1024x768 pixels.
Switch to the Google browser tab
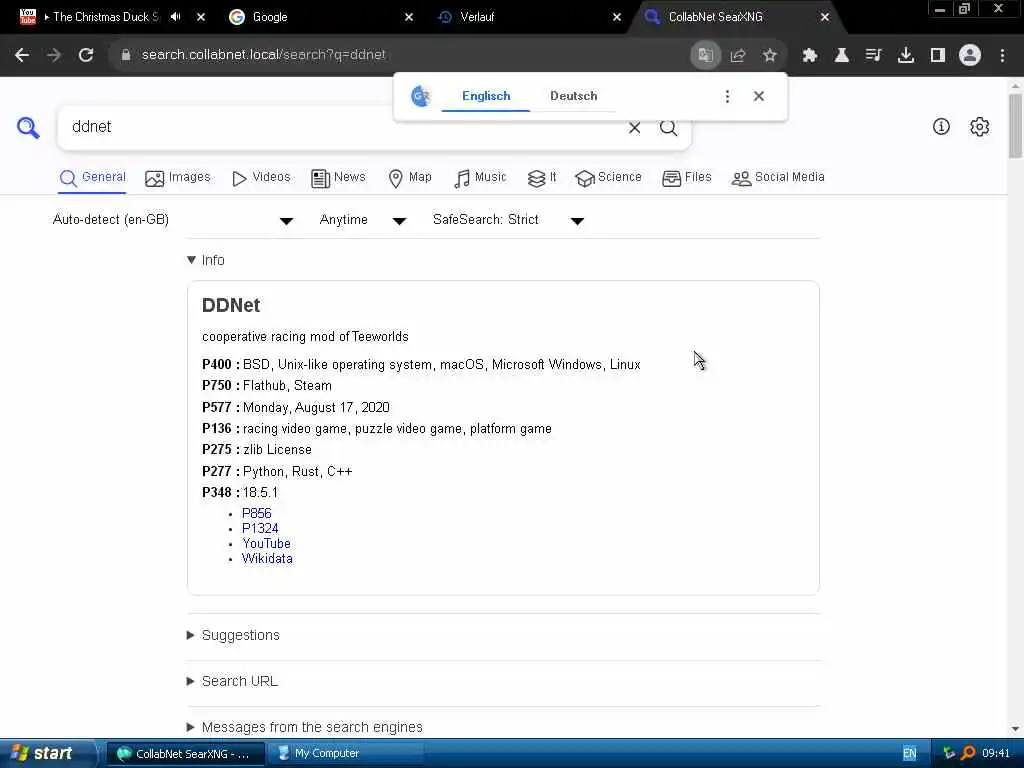269,17
